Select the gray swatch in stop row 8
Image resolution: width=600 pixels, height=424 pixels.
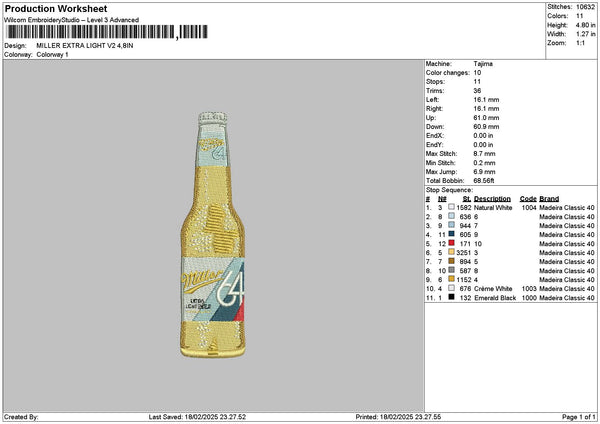452,271
